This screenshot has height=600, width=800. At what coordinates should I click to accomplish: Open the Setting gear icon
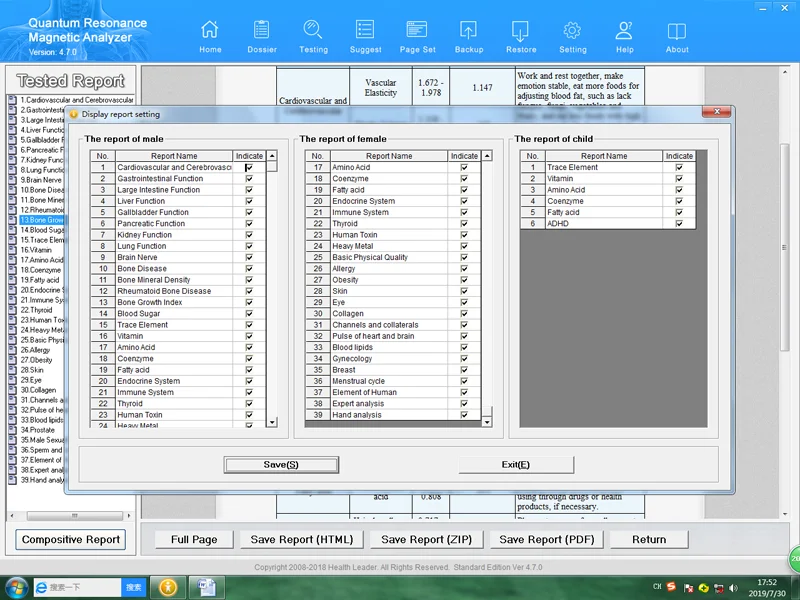pyautogui.click(x=573, y=31)
